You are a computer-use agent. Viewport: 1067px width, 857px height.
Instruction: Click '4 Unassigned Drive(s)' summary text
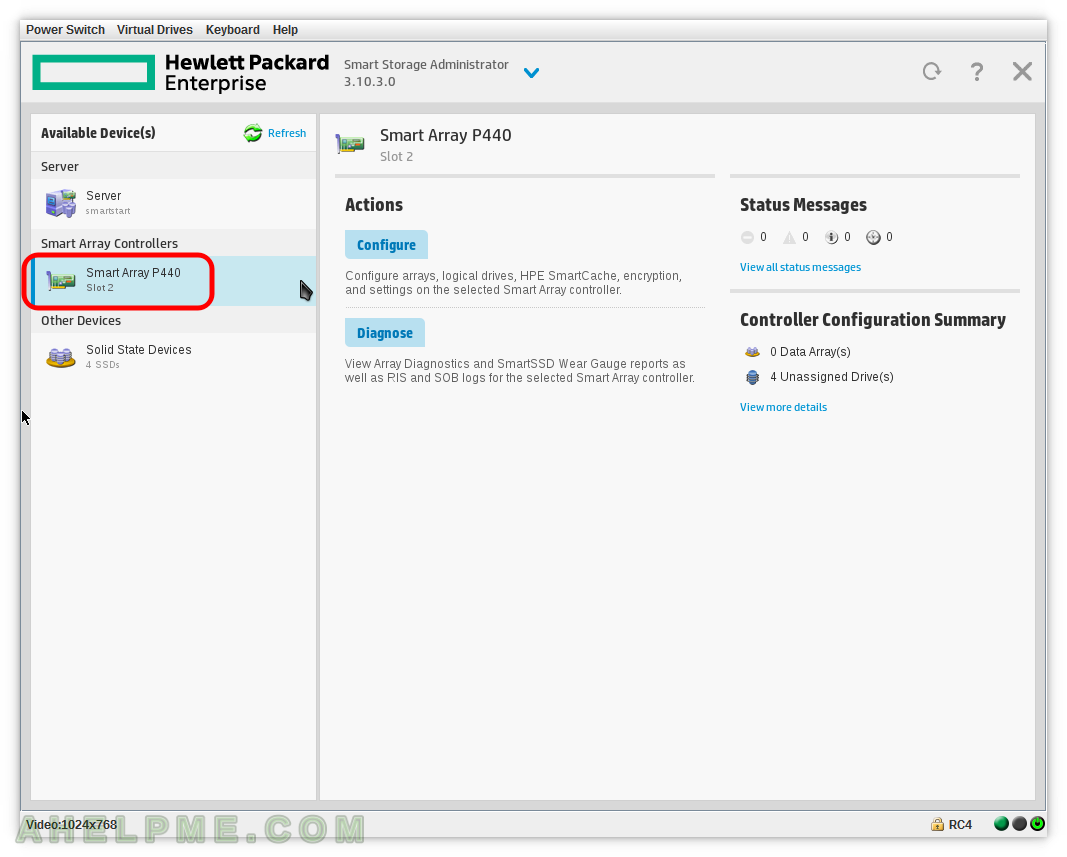[832, 377]
